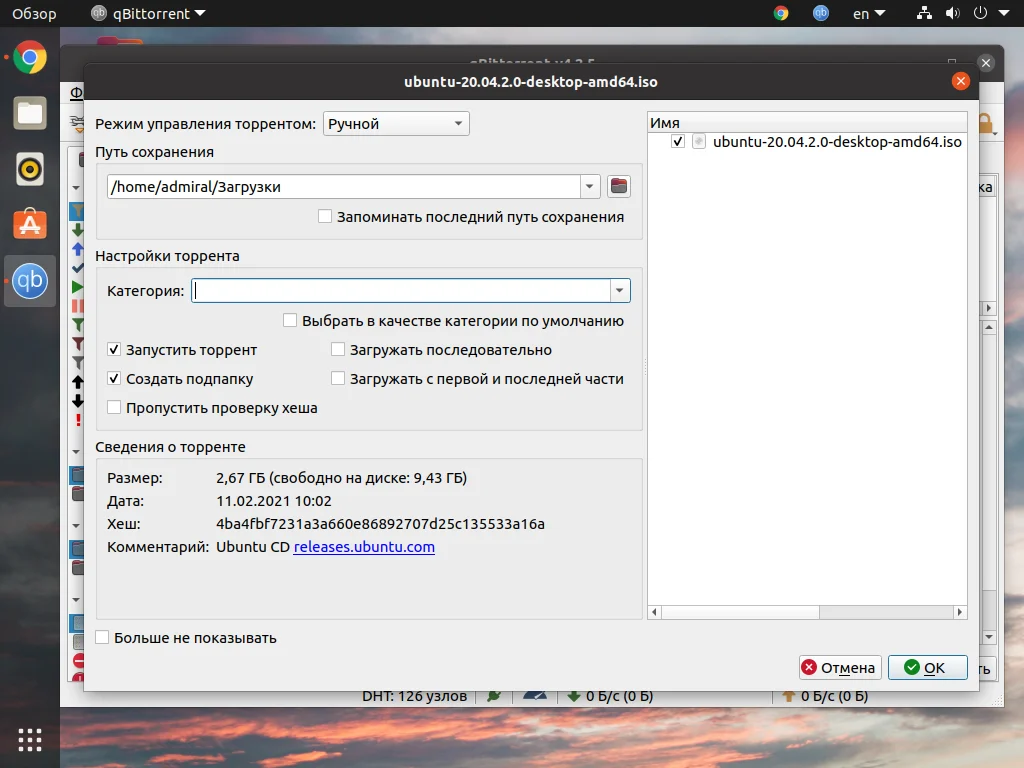Check Больше не показывать checkbox
Image resolution: width=1024 pixels, height=768 pixels.
click(x=102, y=637)
